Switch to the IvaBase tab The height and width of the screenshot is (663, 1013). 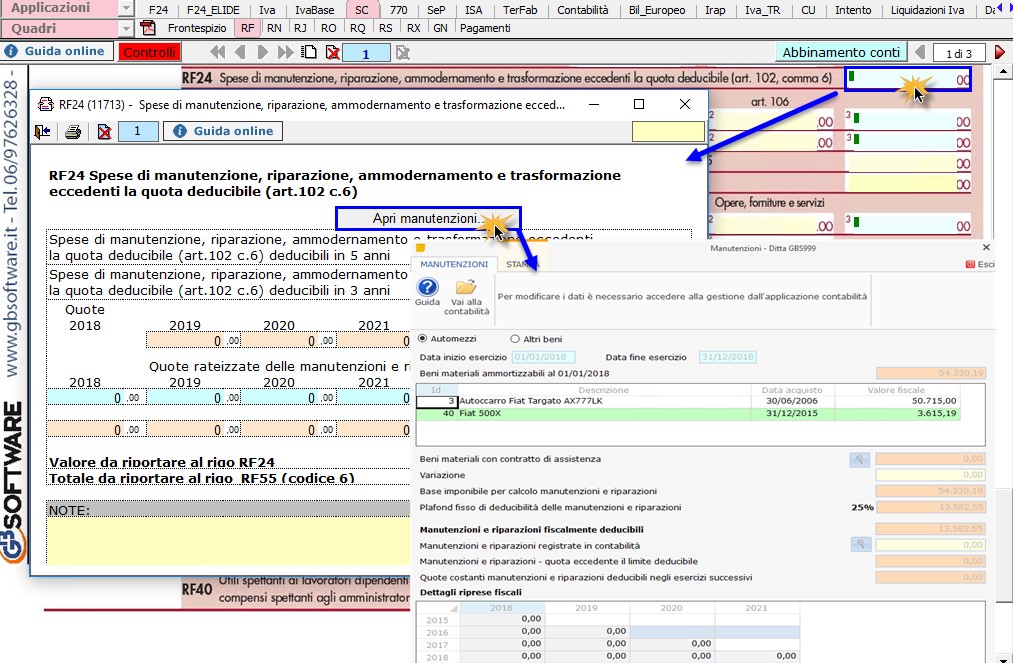coord(315,10)
